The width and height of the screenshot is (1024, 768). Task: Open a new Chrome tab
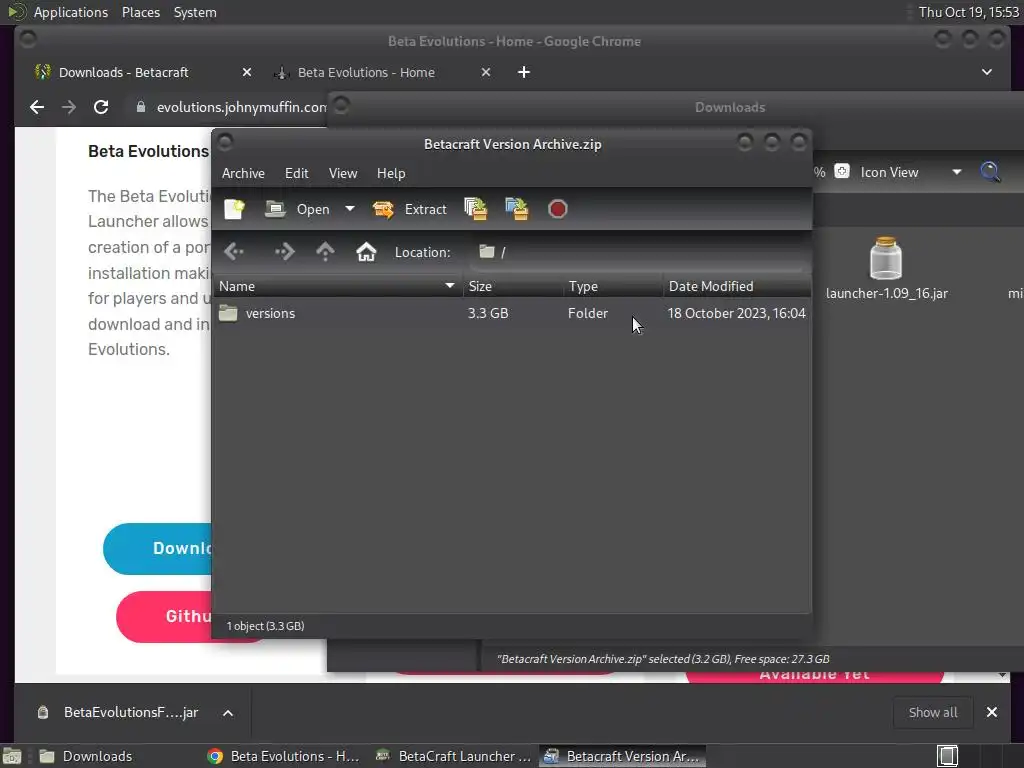pos(524,72)
